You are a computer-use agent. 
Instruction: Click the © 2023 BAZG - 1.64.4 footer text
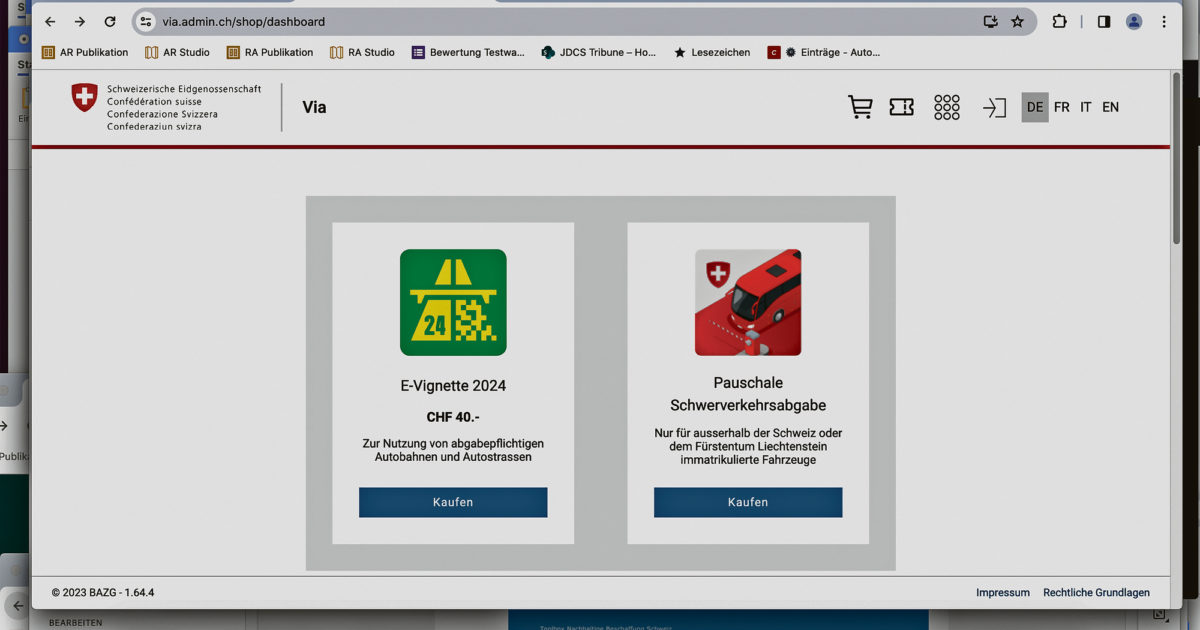point(103,592)
